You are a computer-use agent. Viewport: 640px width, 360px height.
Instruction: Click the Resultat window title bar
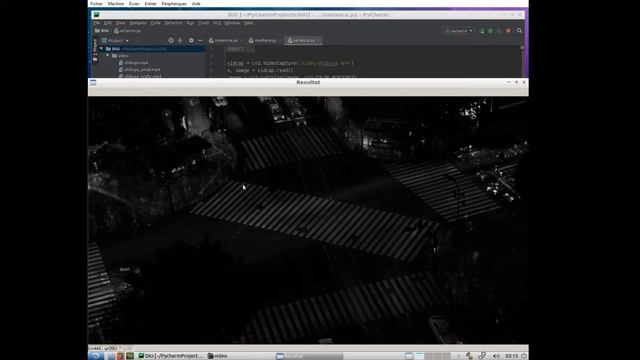308,82
